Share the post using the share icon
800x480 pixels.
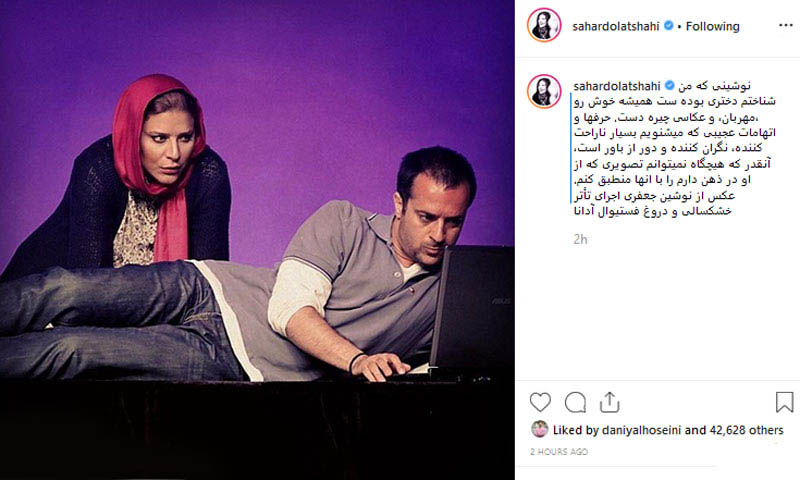(x=609, y=402)
